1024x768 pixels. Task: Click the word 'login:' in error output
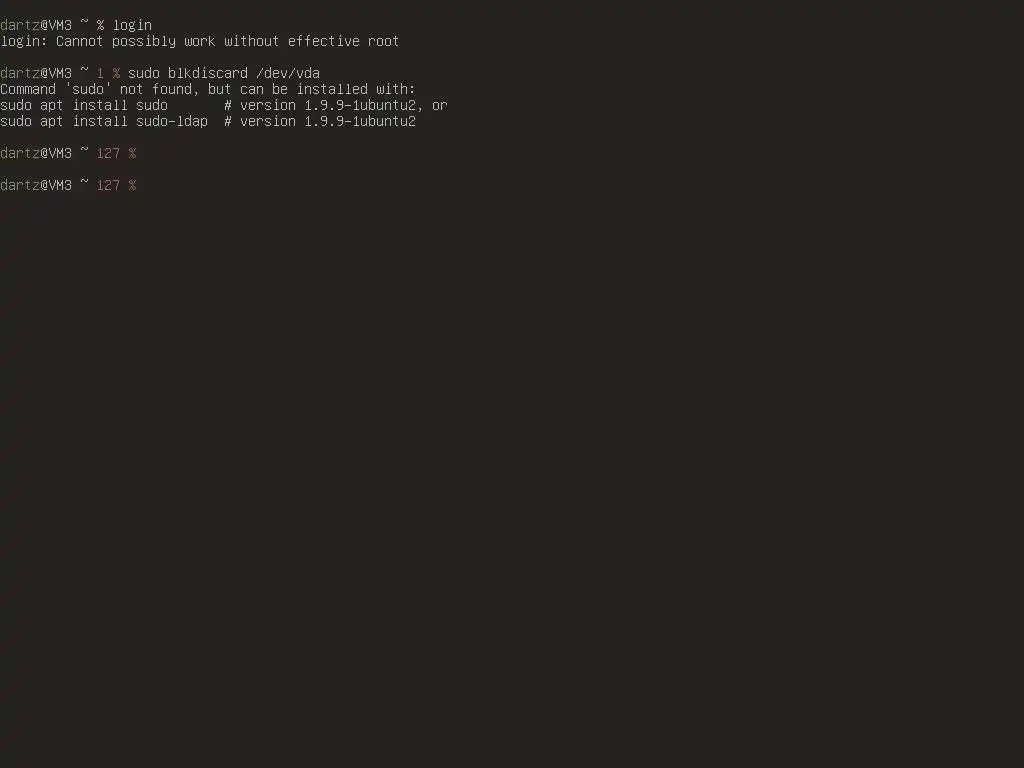pos(24,41)
